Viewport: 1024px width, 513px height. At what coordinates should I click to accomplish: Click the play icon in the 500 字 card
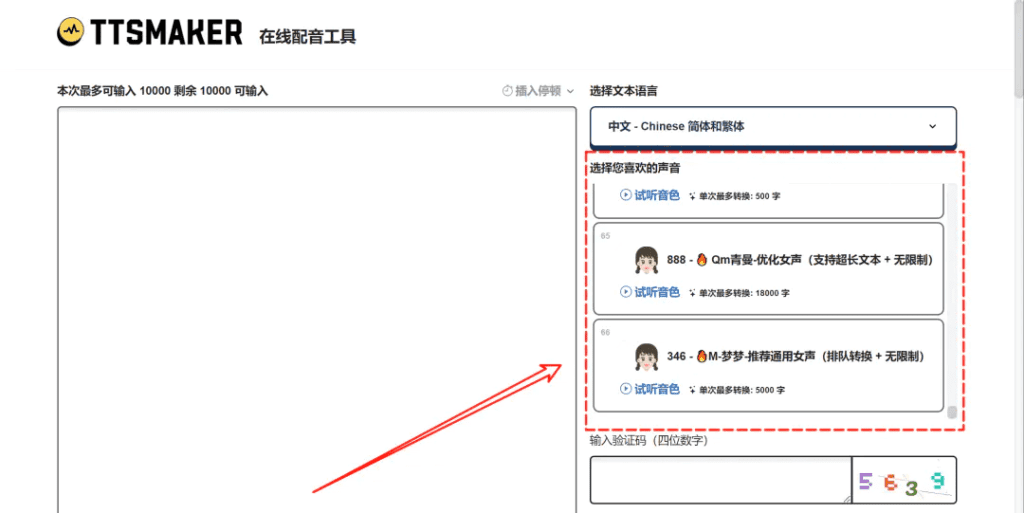click(x=626, y=195)
